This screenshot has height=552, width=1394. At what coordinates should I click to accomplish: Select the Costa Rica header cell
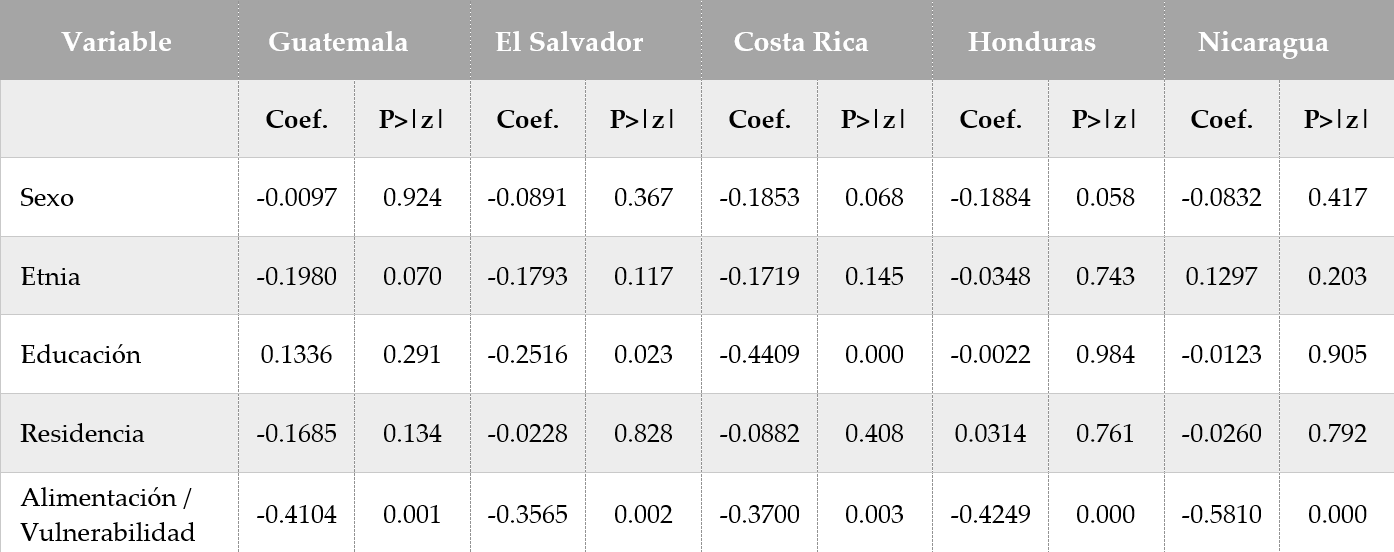[800, 42]
